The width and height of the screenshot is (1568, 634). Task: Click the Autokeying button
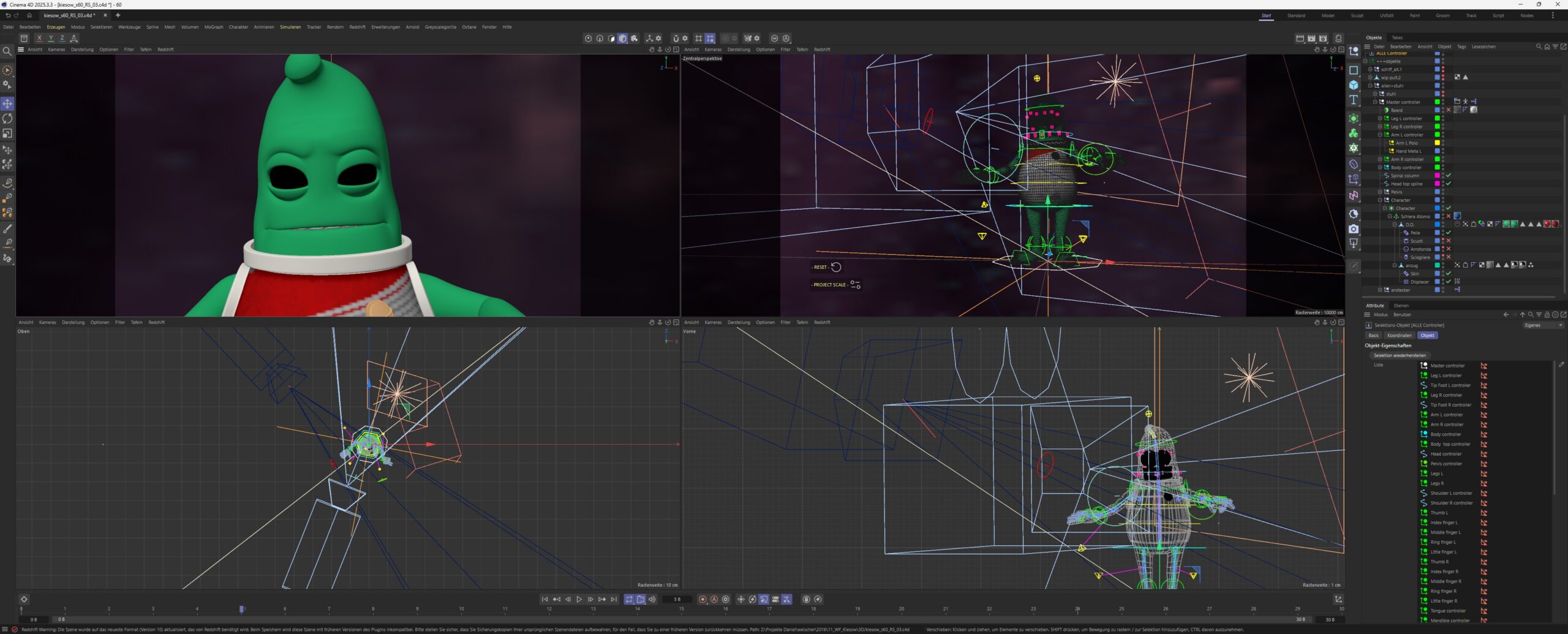coord(714,599)
